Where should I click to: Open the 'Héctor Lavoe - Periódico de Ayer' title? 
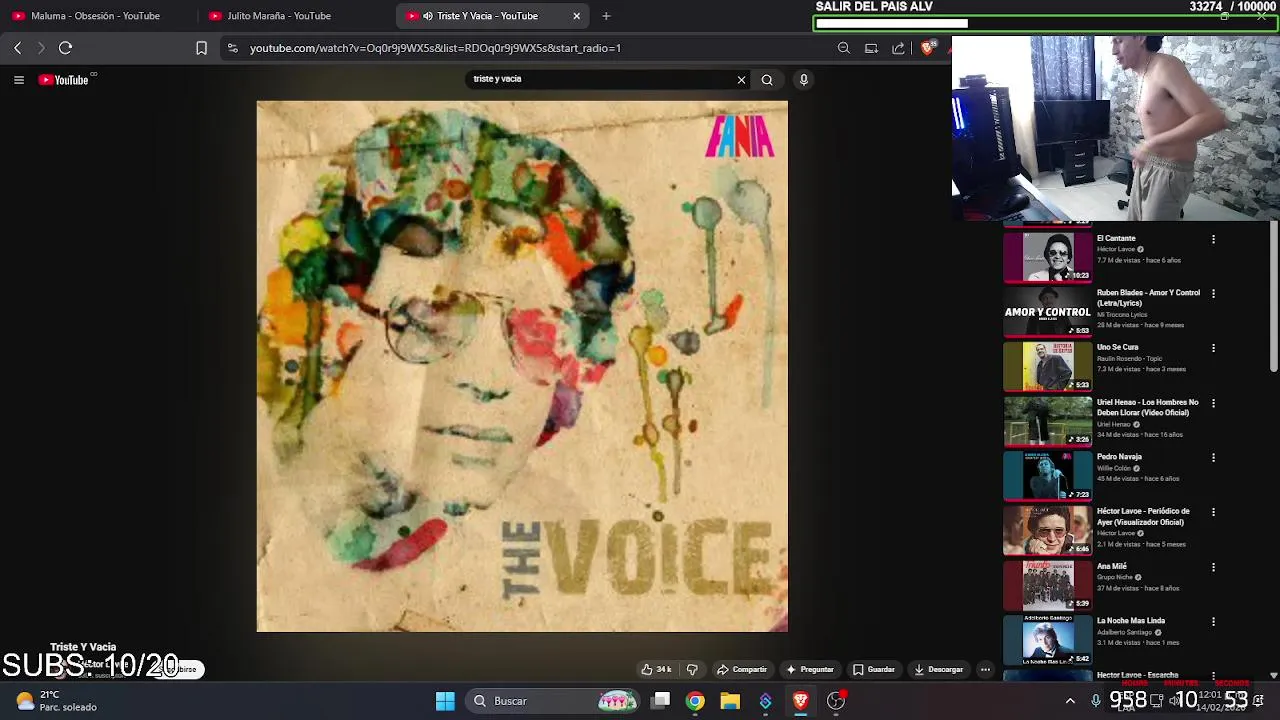[1143, 516]
